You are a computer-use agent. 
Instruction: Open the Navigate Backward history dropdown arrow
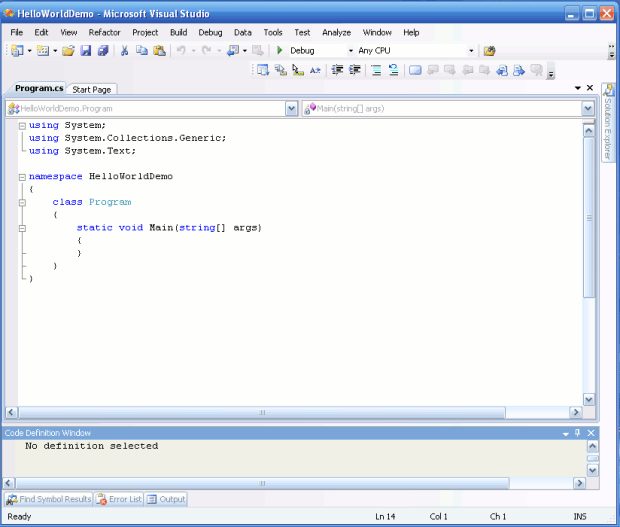tap(245, 51)
